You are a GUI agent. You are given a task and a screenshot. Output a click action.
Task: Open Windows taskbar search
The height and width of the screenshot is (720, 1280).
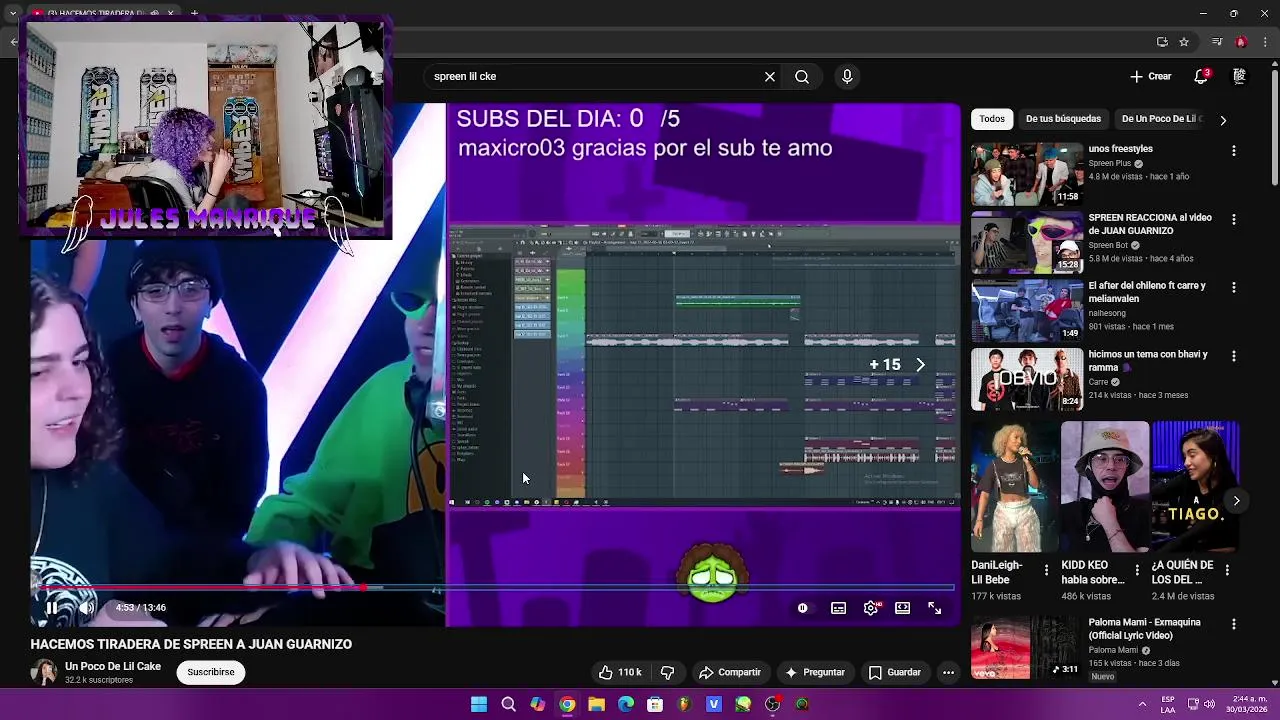tap(508, 704)
